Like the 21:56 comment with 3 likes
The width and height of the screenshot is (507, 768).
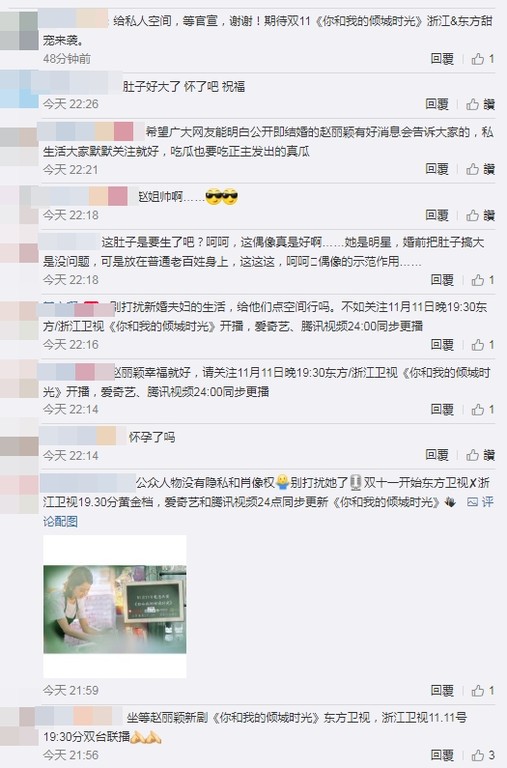point(483,755)
